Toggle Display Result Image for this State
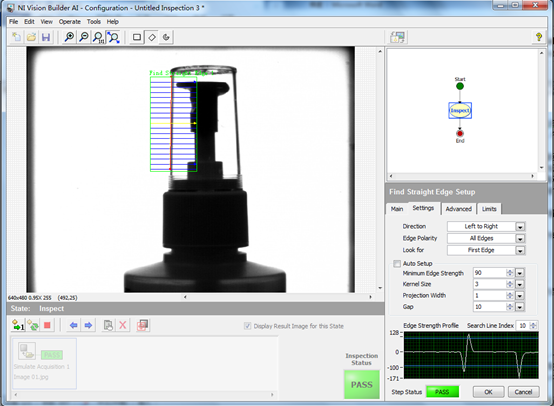The width and height of the screenshot is (554, 406). (248, 326)
